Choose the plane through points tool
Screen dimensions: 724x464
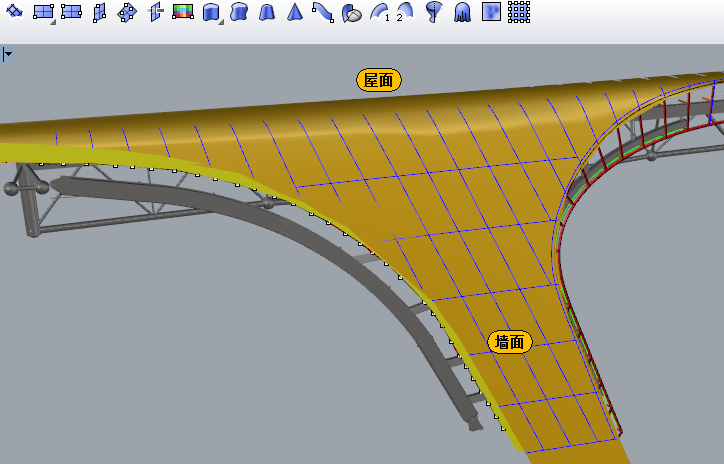click(126, 13)
